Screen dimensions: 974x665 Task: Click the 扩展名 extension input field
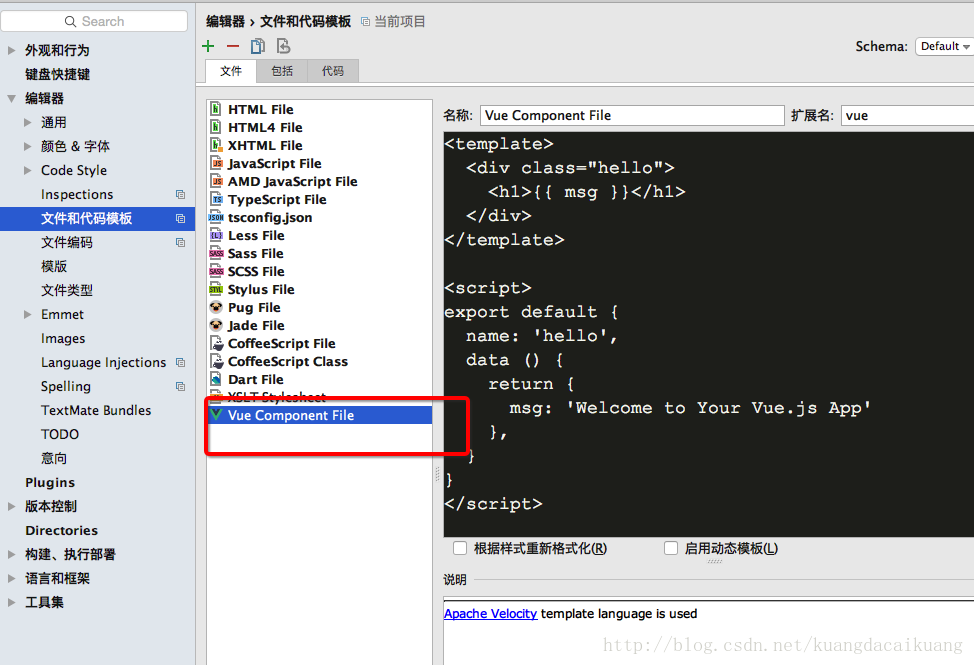(908, 115)
